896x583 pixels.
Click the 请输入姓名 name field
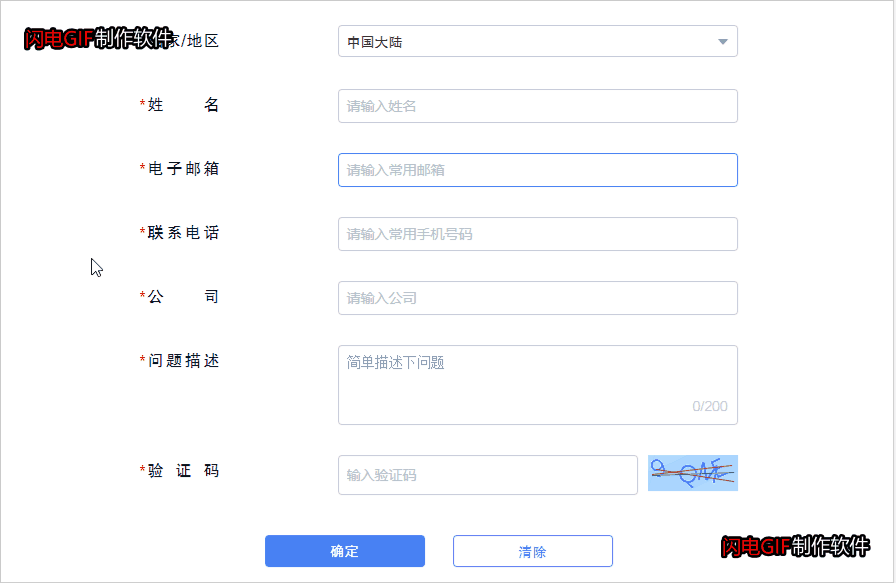click(537, 105)
